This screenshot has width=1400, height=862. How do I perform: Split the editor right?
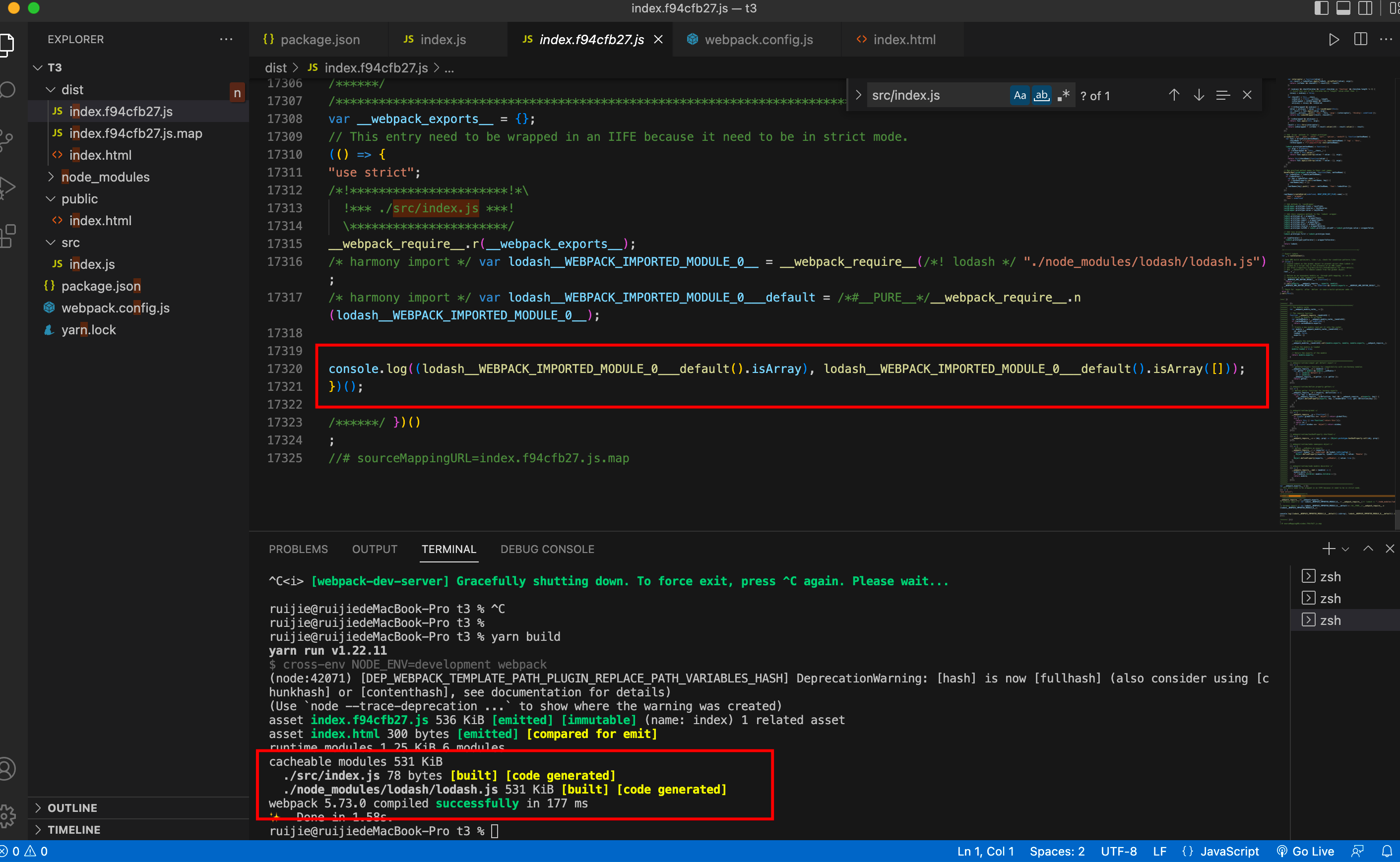1360,39
